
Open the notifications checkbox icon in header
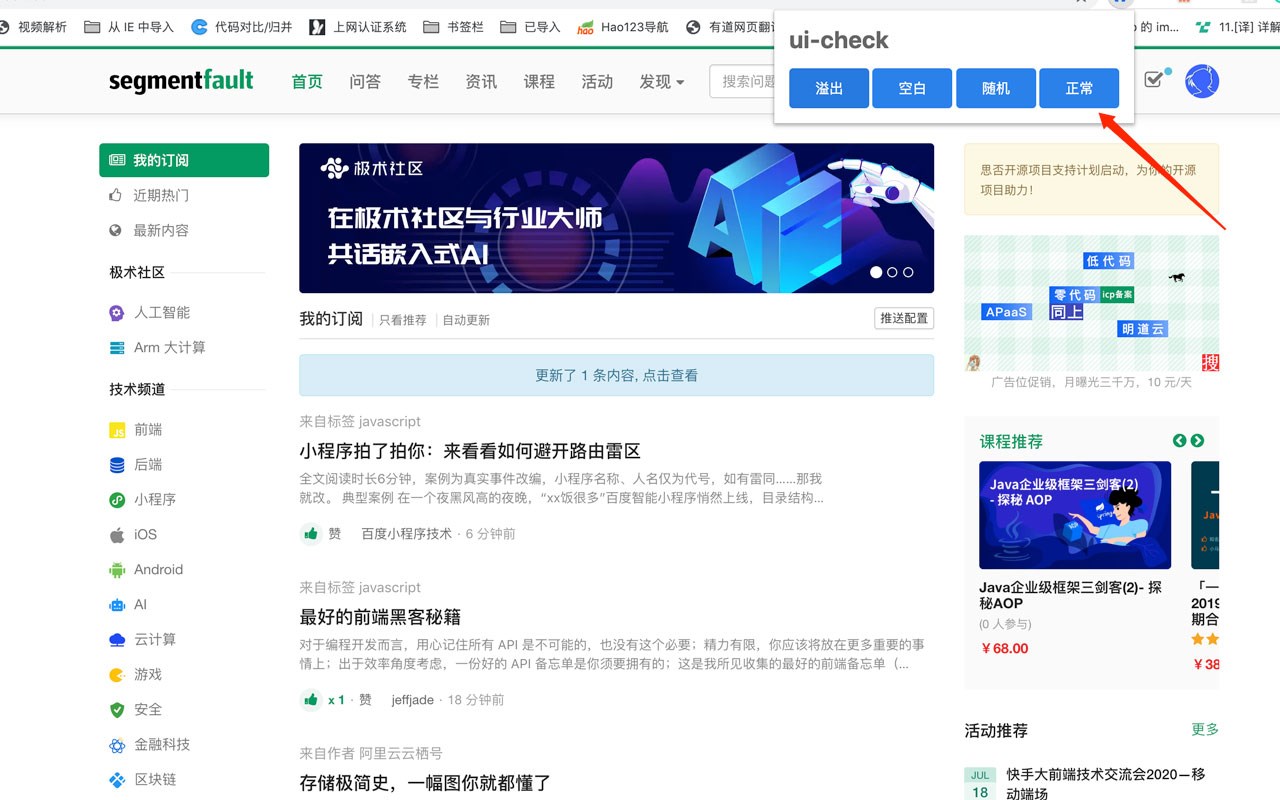[1155, 79]
